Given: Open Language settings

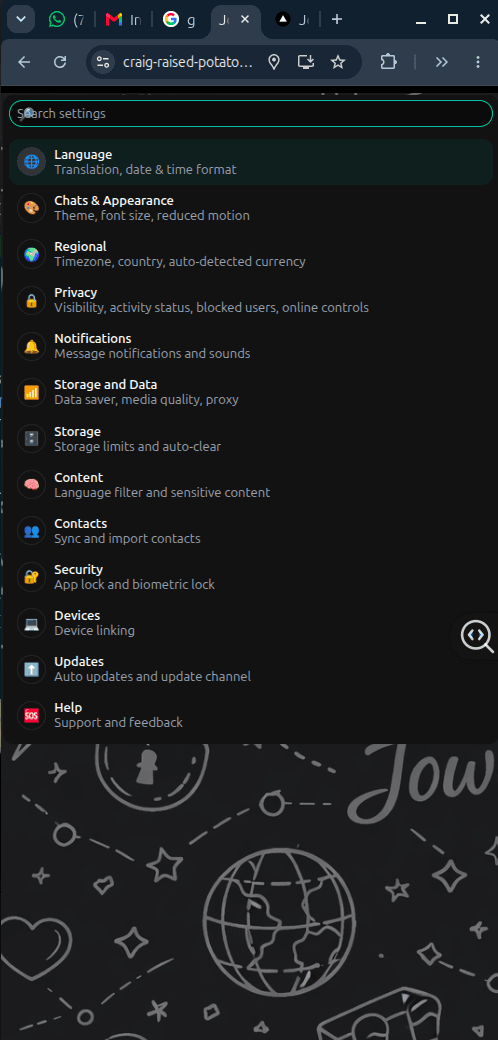Looking at the screenshot, I should [251, 162].
